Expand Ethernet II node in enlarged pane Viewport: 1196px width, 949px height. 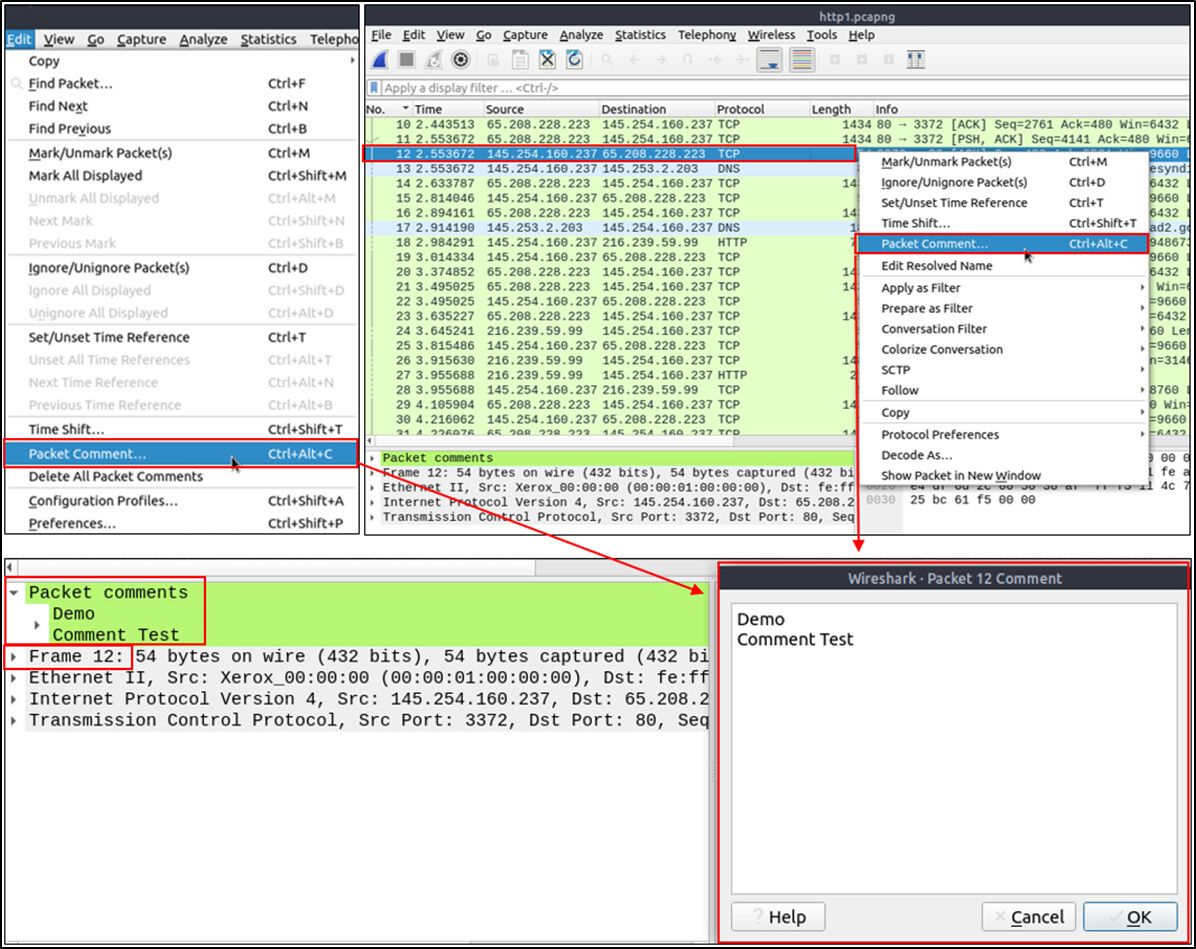coord(14,678)
